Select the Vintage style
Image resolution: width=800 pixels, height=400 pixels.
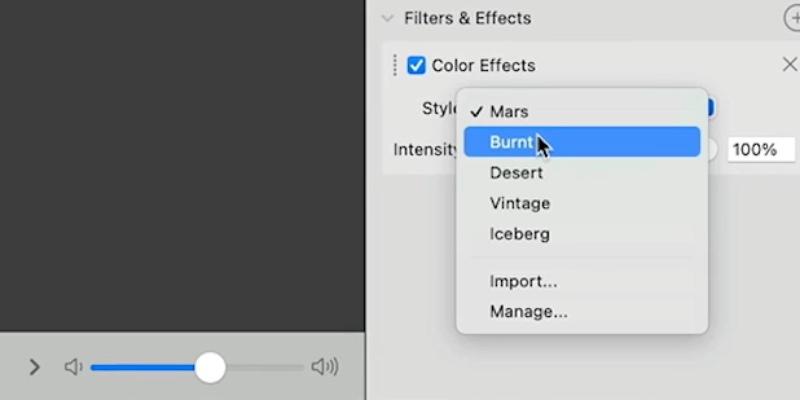click(520, 203)
